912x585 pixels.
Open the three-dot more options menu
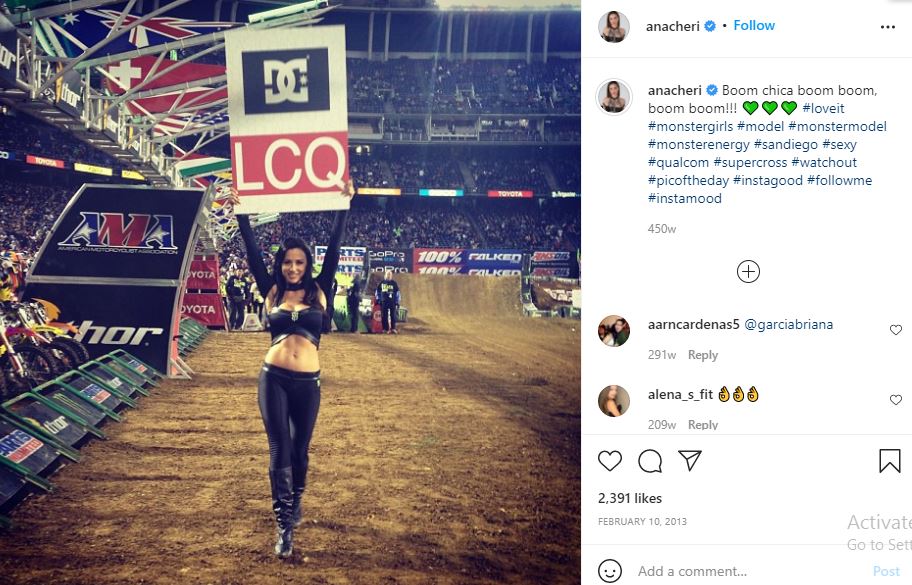point(888,27)
